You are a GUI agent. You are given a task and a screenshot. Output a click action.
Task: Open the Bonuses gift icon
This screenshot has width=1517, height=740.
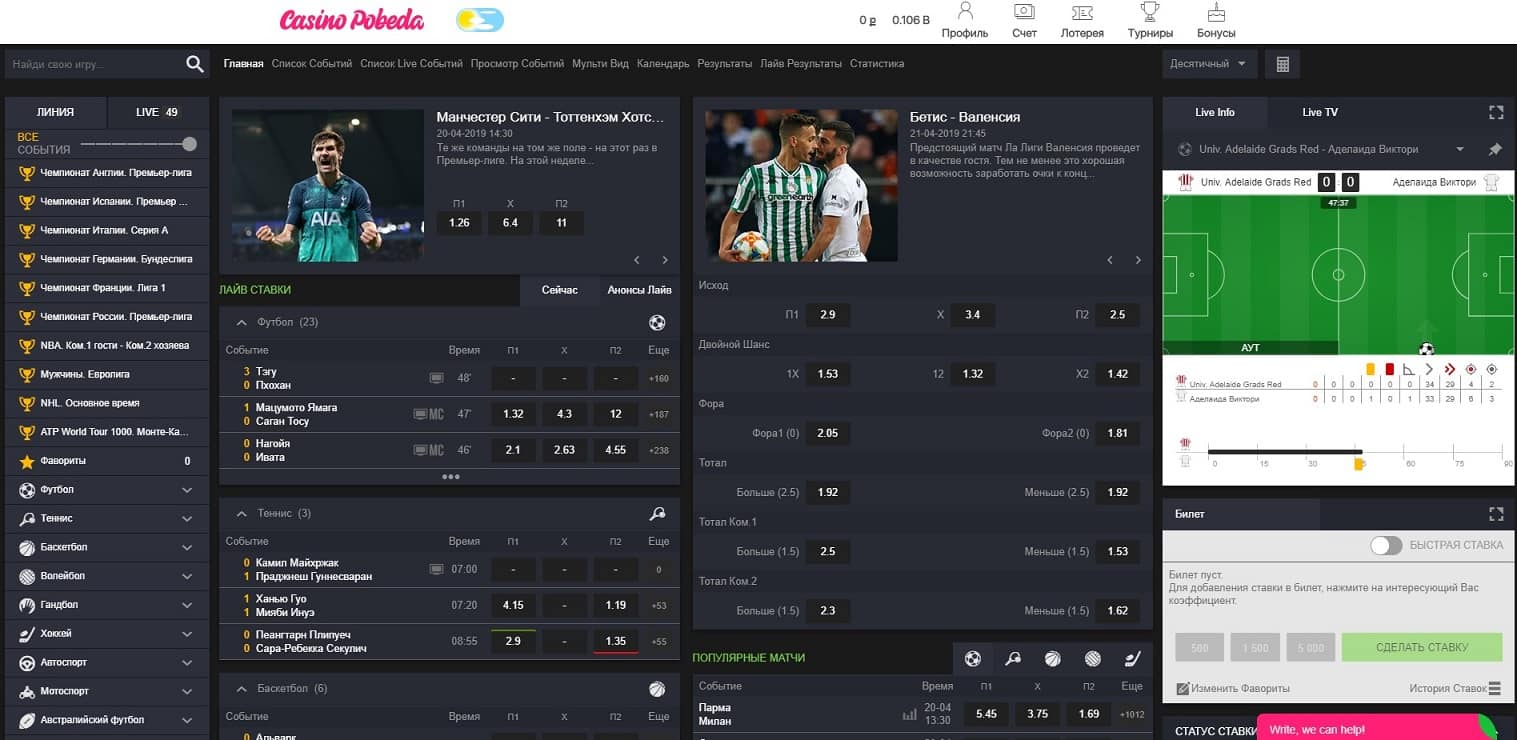tap(1216, 13)
